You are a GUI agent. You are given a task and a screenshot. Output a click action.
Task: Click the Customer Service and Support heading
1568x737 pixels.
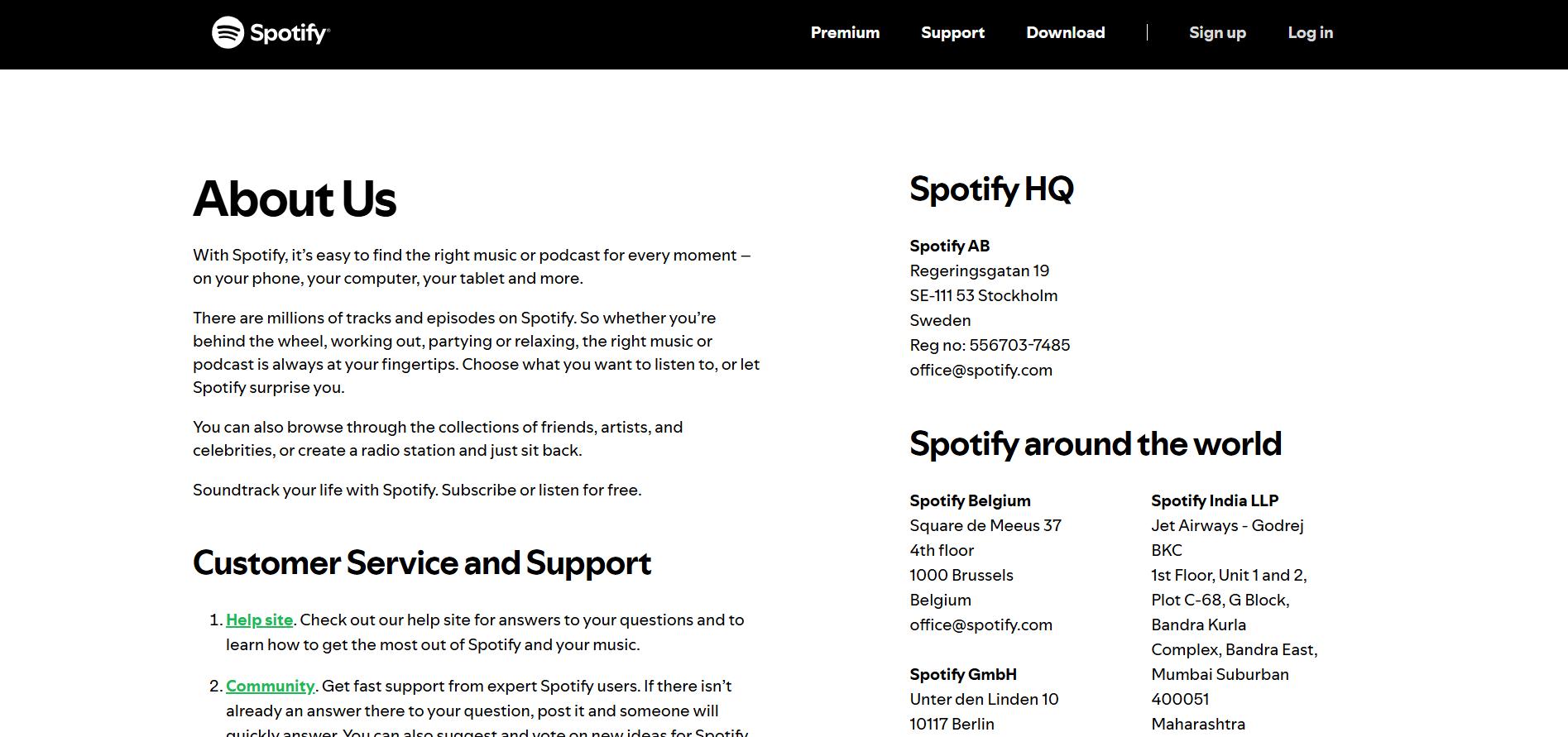pyautogui.click(x=422, y=563)
